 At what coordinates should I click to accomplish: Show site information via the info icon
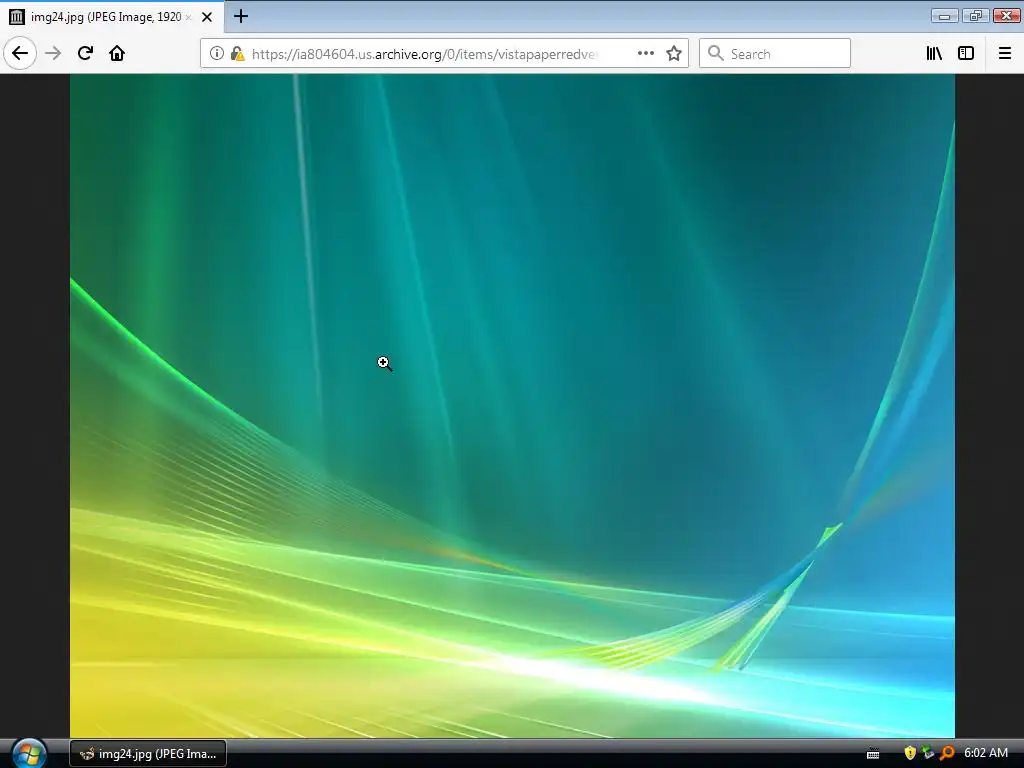(x=216, y=53)
